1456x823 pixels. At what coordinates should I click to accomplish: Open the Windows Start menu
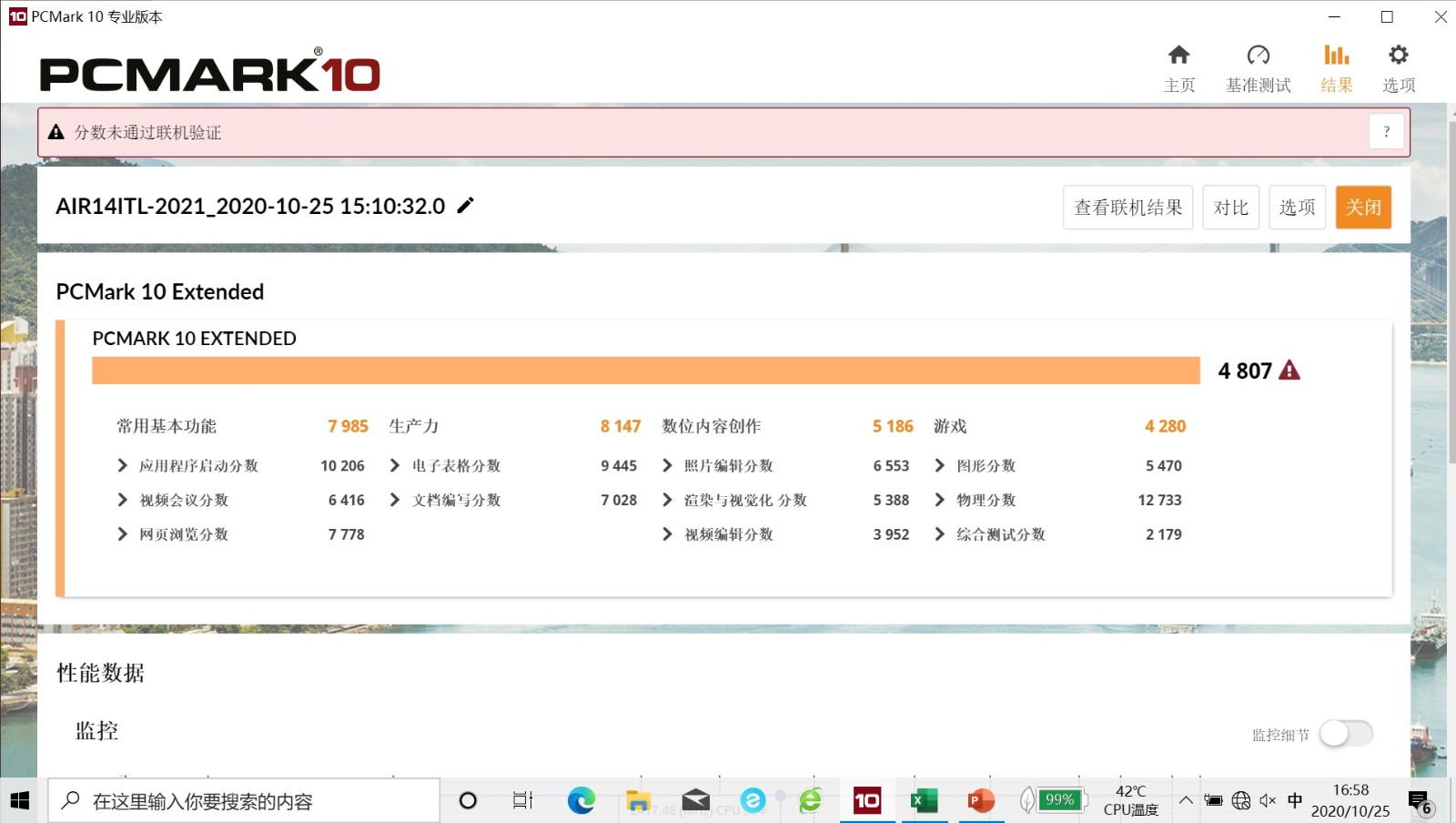coord(20,801)
